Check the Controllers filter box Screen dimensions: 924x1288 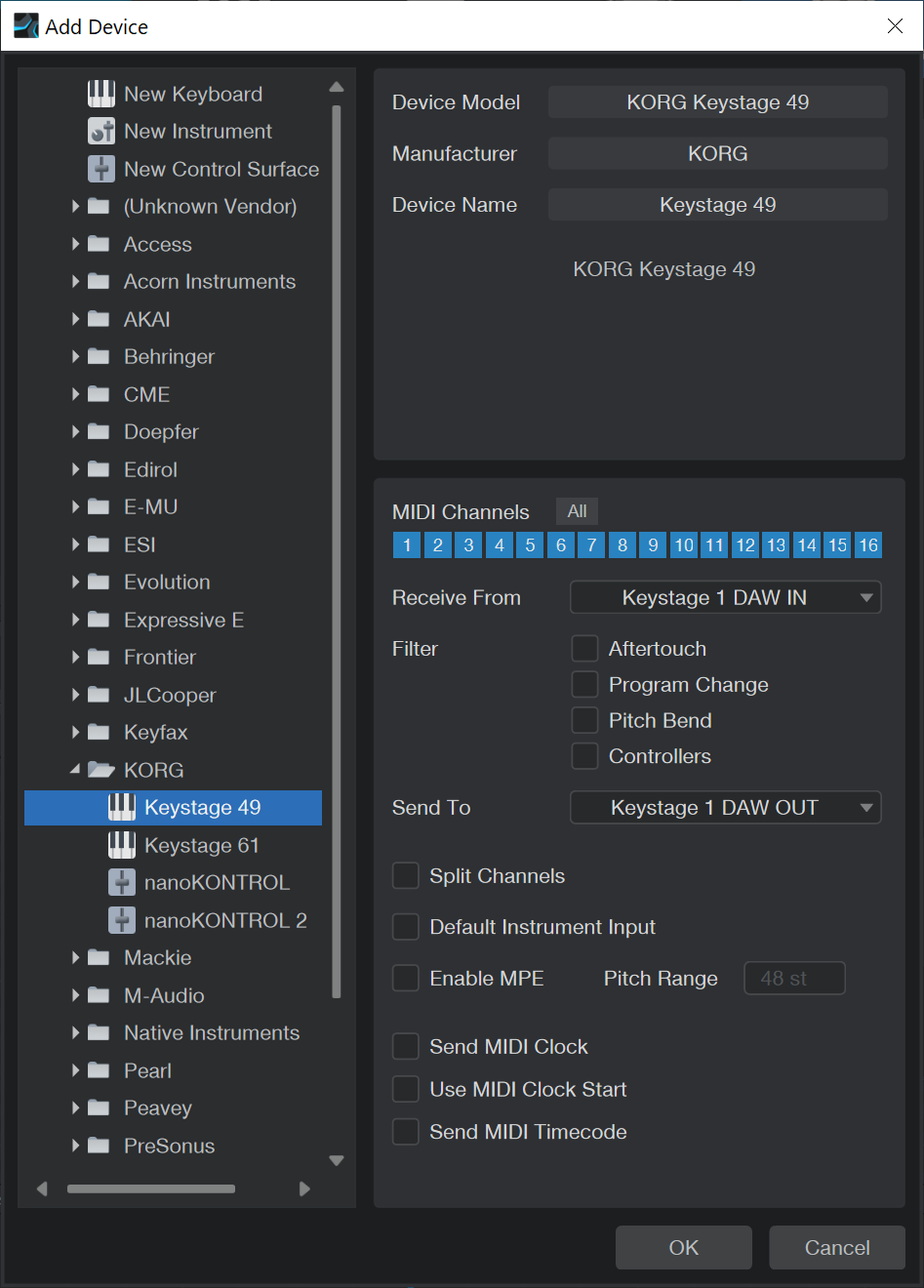(x=584, y=756)
